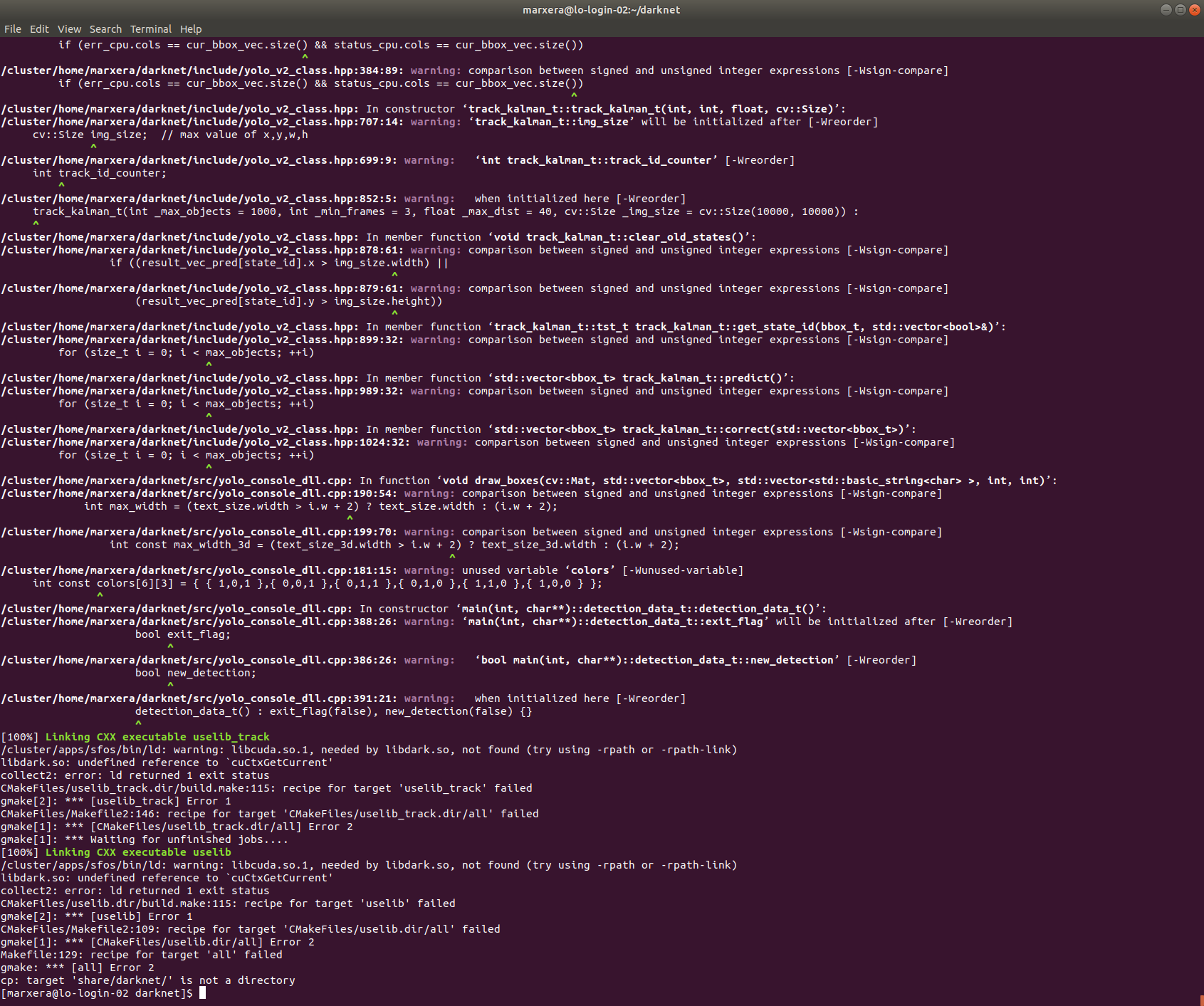Viewport: 1204px width, 1006px height.
Task: Open the Help menu
Action: pyautogui.click(x=190, y=29)
